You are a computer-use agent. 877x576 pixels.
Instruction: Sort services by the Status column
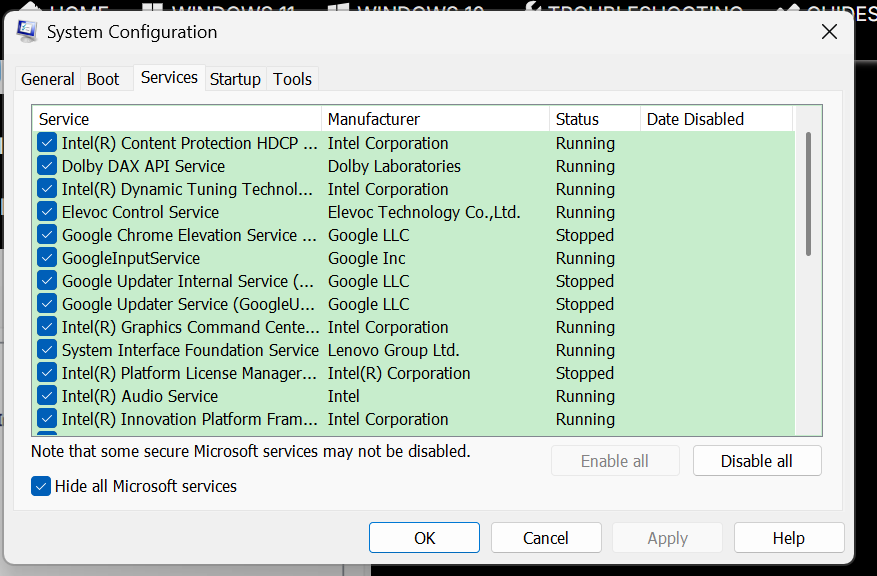(573, 118)
